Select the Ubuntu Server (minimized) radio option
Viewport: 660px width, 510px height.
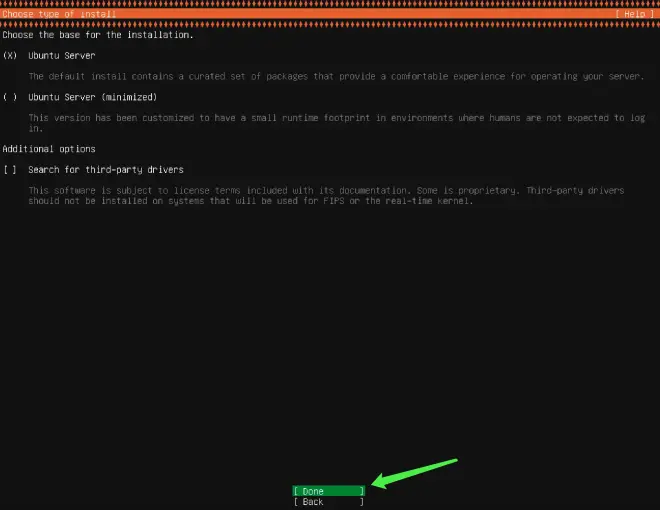click(10, 97)
